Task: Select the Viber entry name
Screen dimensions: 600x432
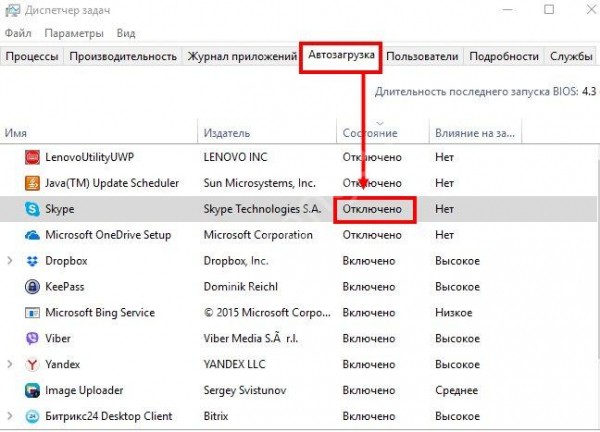Action: 58,339
